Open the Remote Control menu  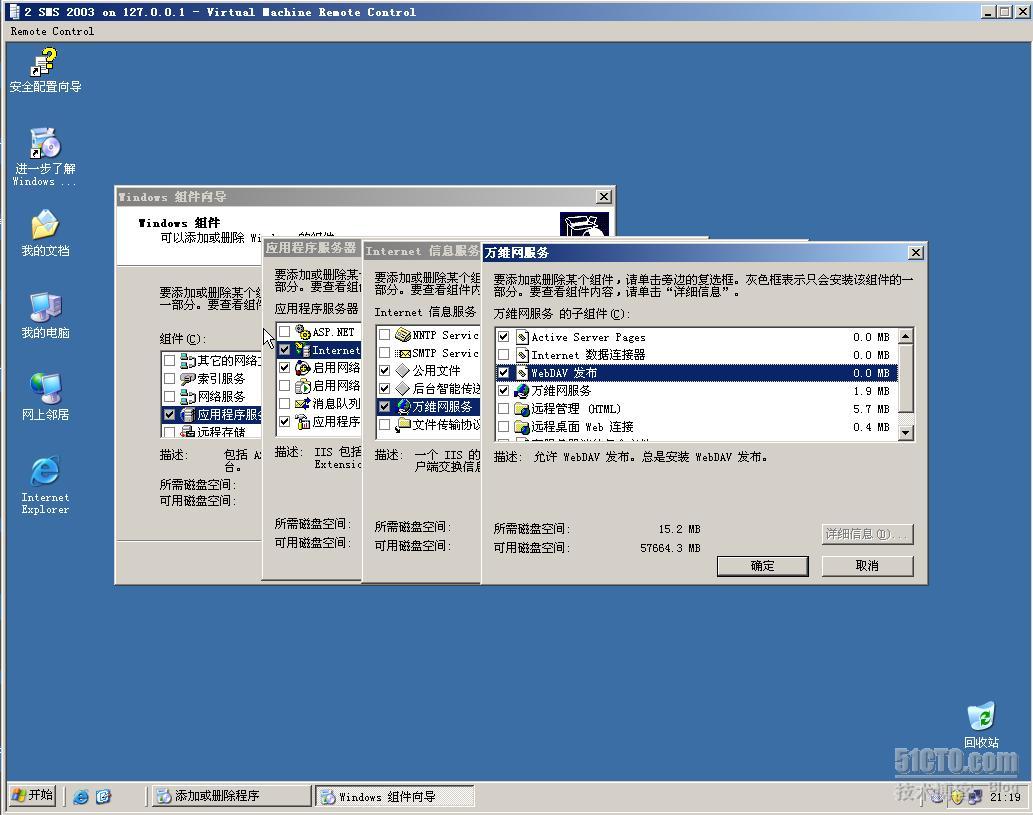point(52,31)
